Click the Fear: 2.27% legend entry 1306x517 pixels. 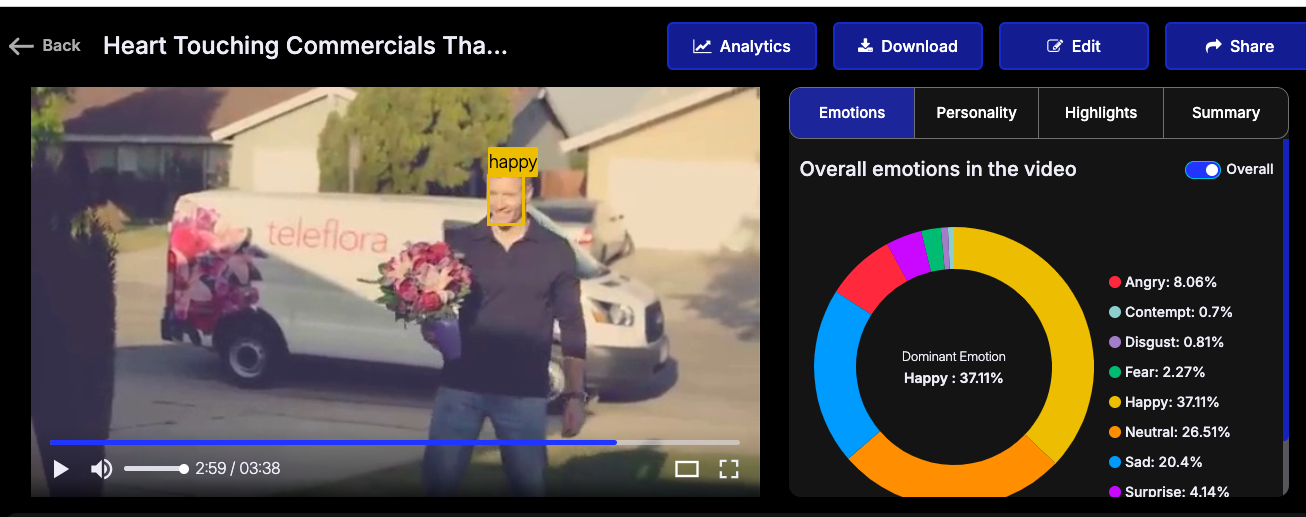(1157, 372)
